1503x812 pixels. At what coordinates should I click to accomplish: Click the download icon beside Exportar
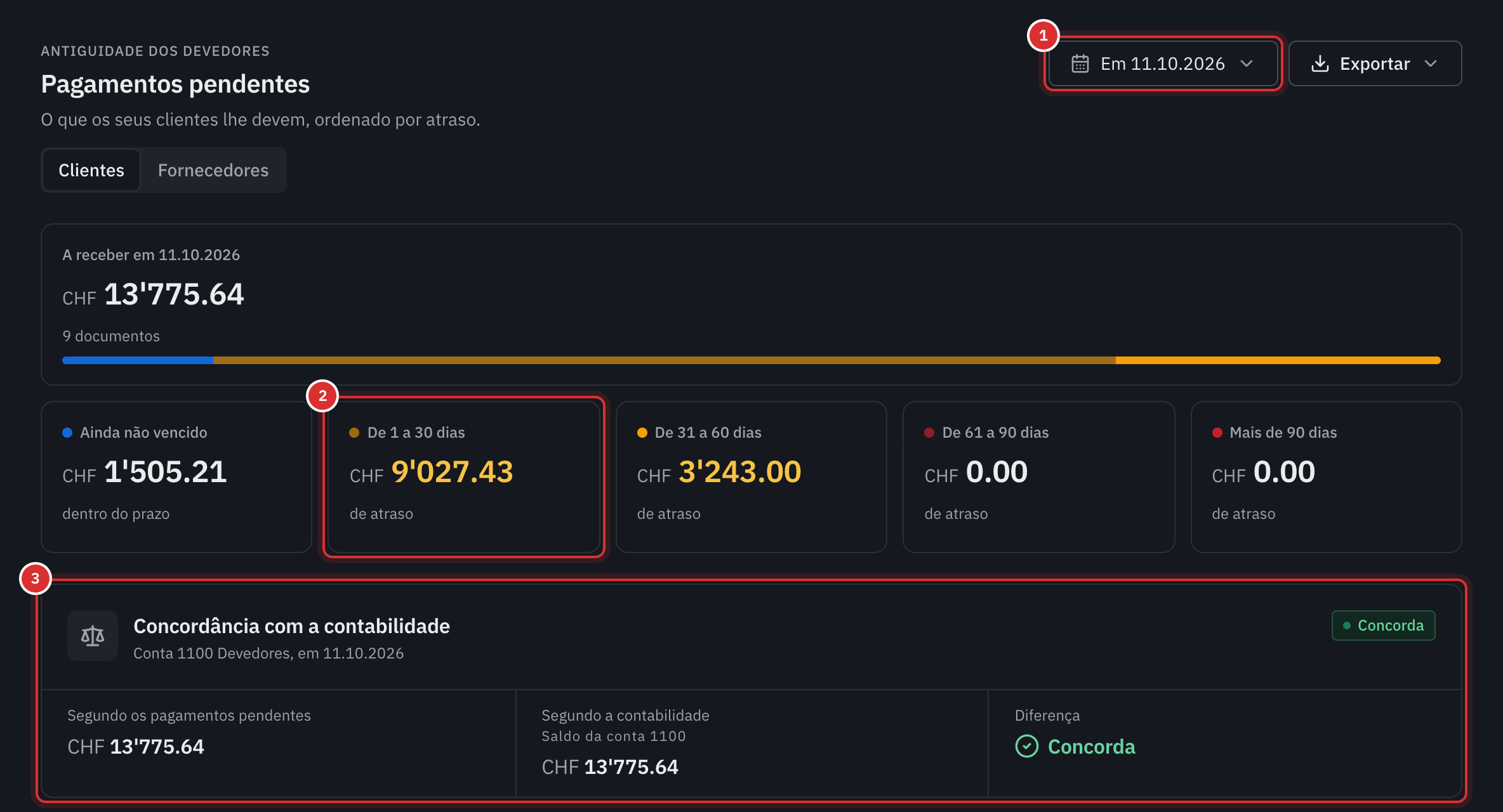[x=1320, y=63]
